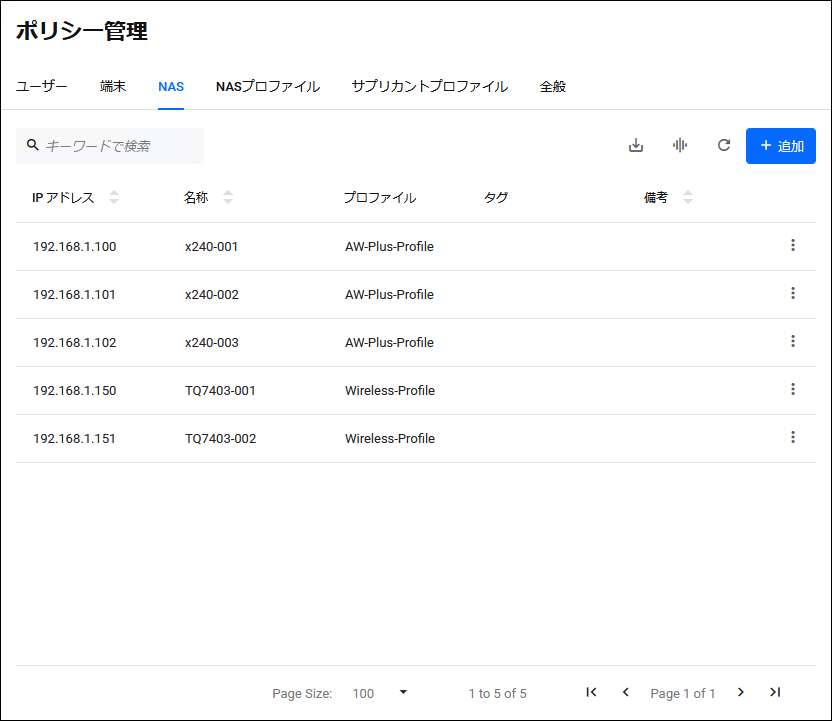Click the 追加 add button
Screen dimensions: 832x721
[781, 146]
